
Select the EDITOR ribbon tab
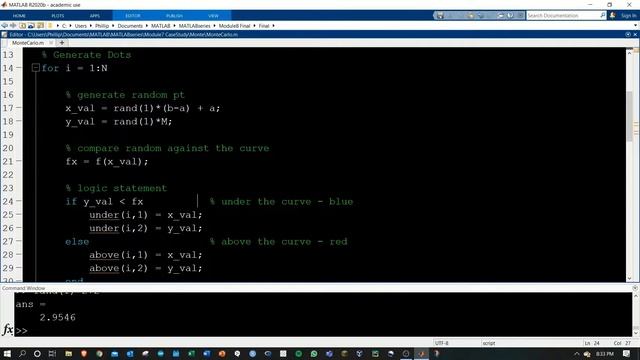(x=133, y=16)
